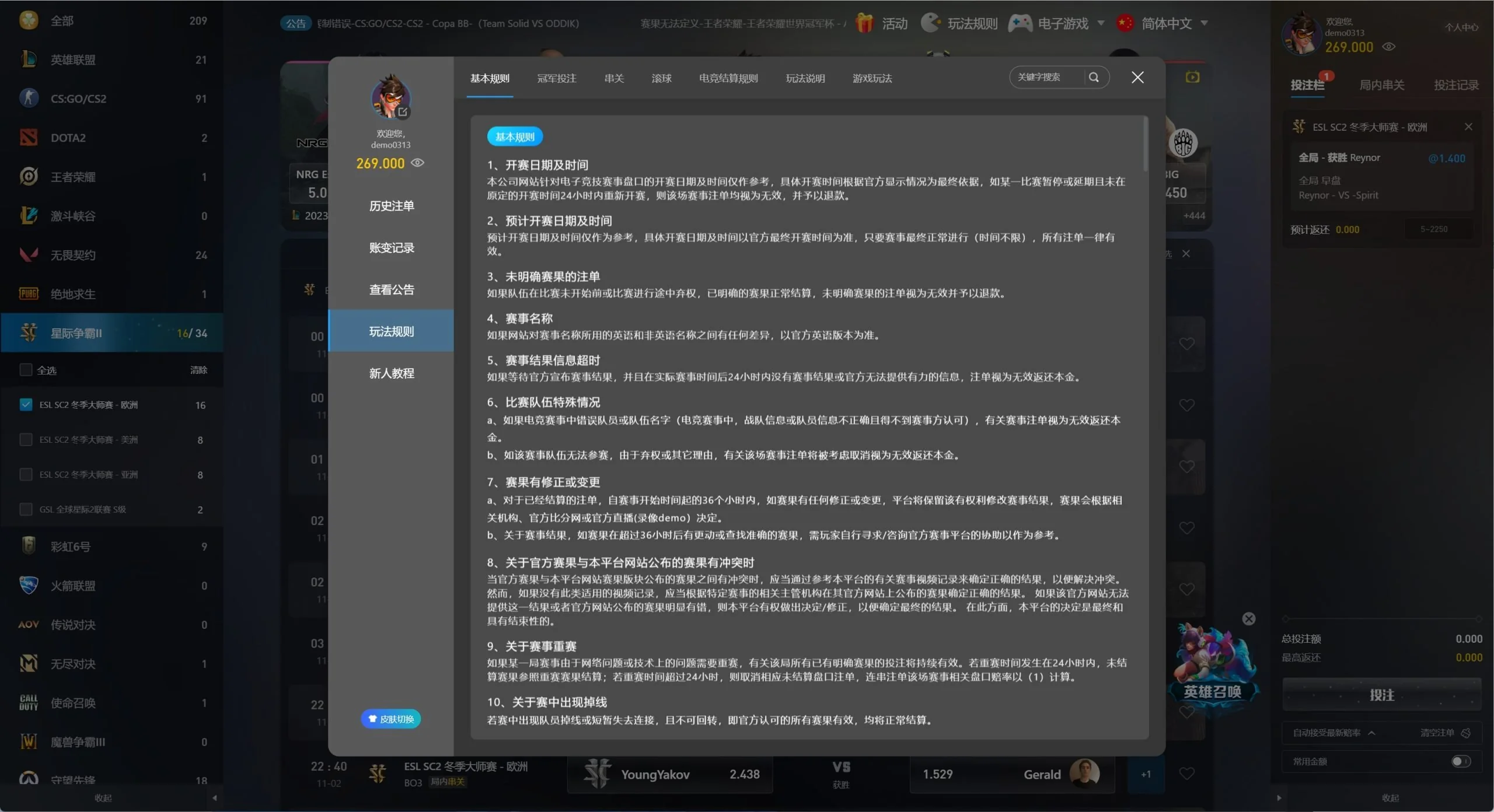Expand the 电子游戏 dropdown menu
Image resolution: width=1494 pixels, height=812 pixels.
point(1101,23)
